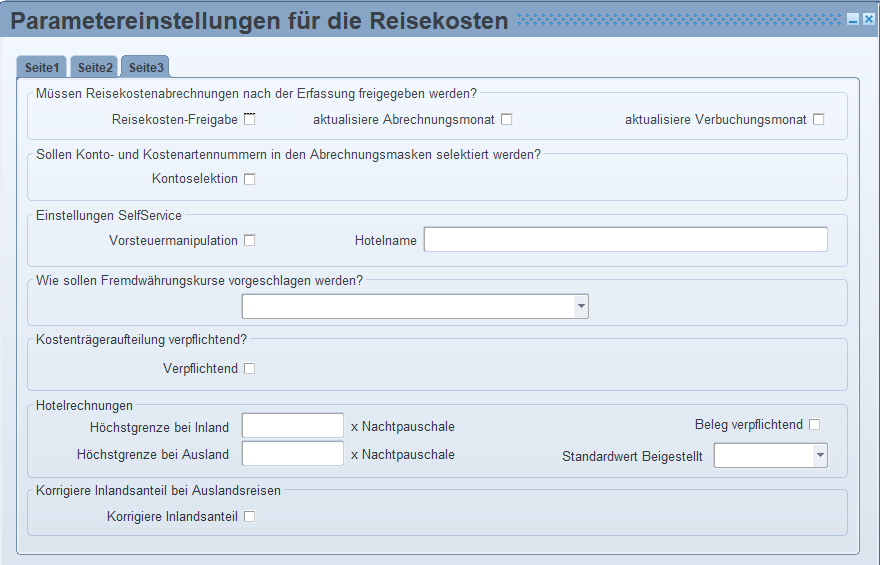Expand the Standardwert Beigestellt dropdown
The width and height of the screenshot is (880, 565).
pos(820,455)
